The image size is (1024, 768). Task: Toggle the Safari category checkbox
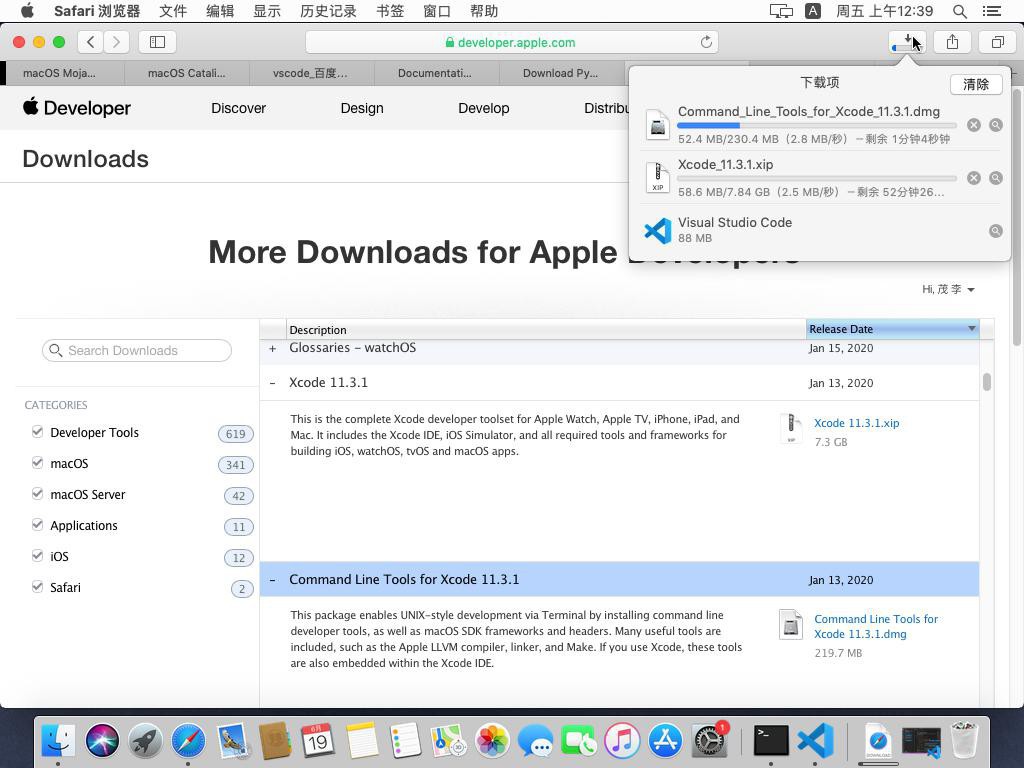[x=37, y=586]
